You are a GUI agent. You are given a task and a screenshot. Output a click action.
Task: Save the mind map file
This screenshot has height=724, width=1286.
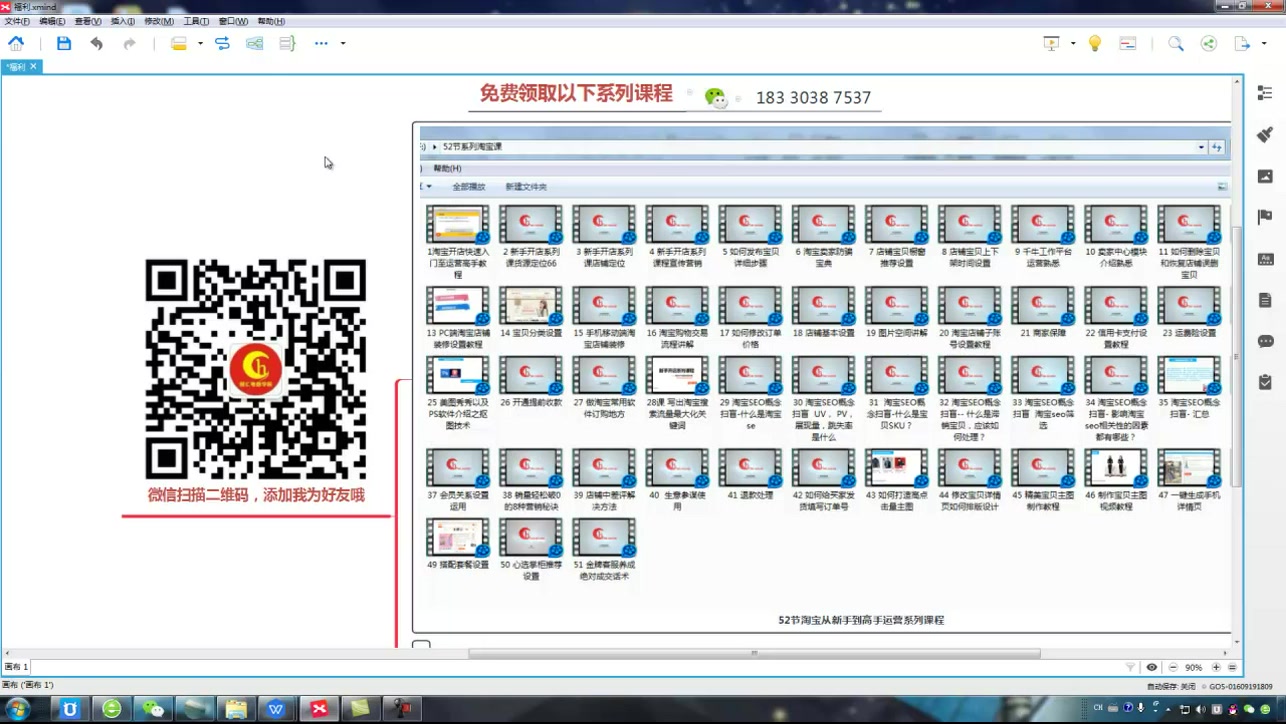coord(64,43)
